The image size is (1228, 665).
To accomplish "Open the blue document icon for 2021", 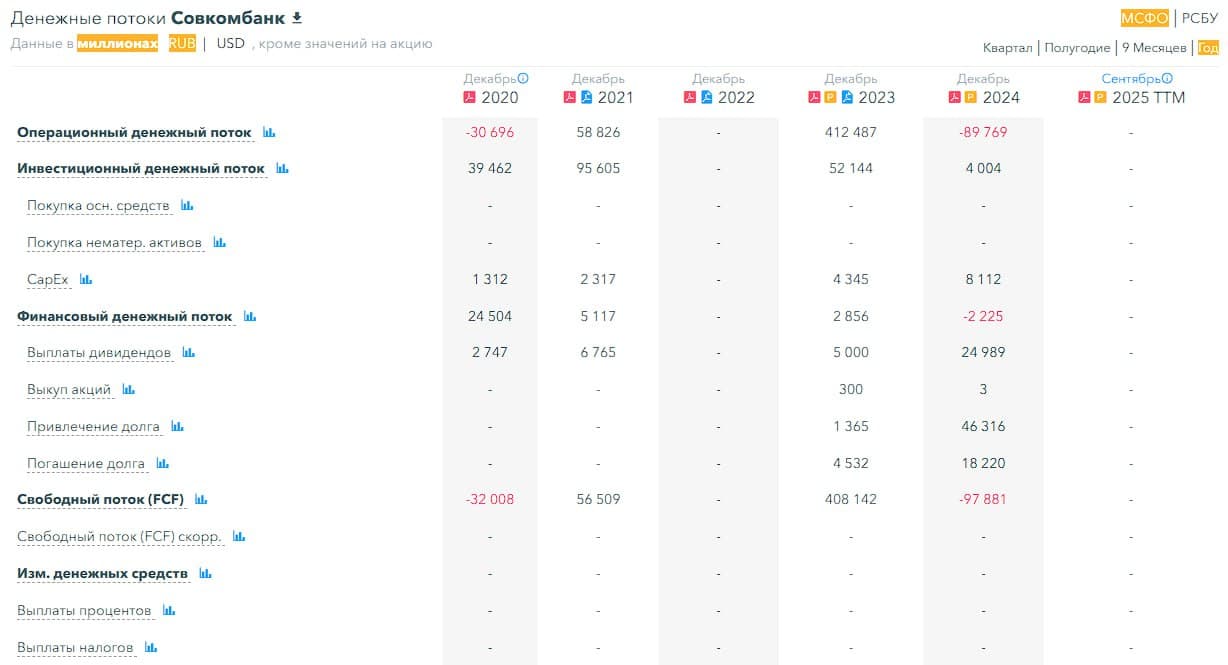I will click(x=587, y=97).
